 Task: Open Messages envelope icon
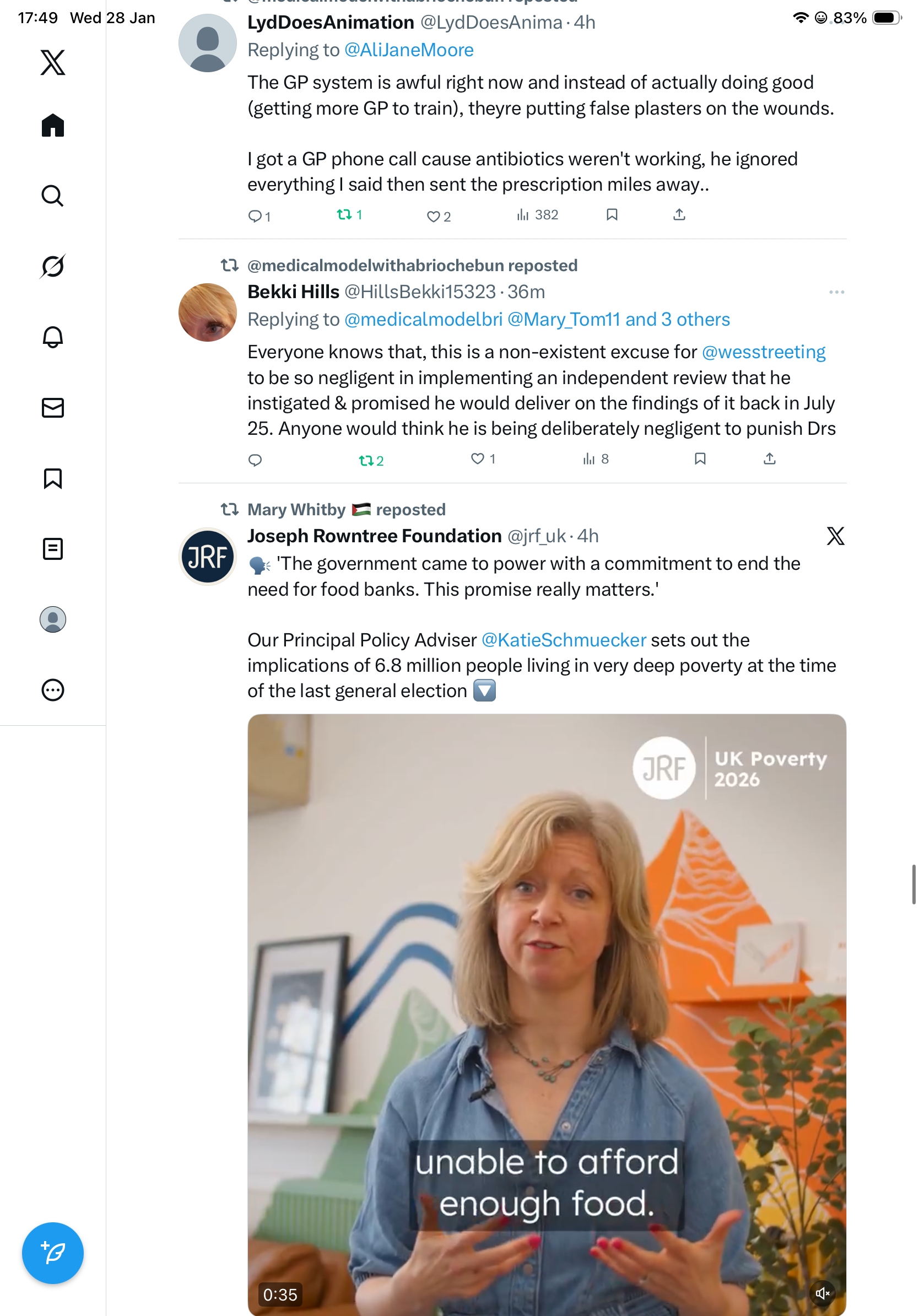53,407
